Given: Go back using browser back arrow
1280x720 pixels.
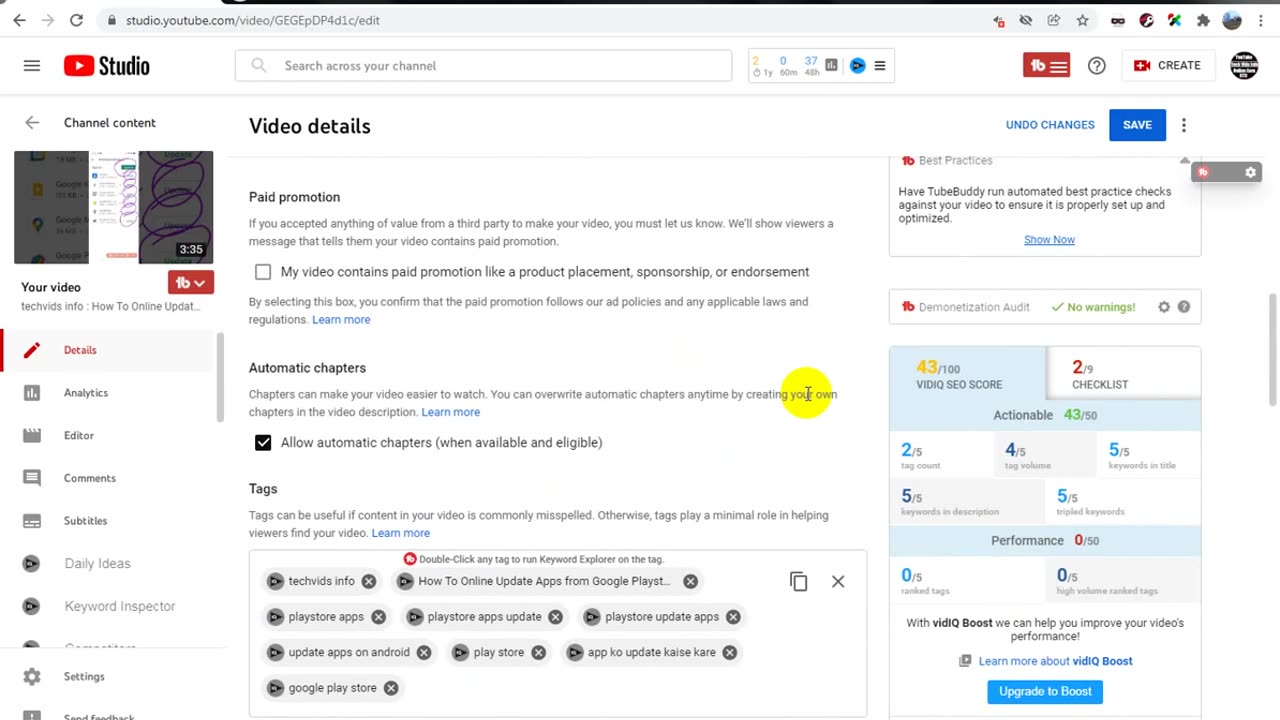Looking at the screenshot, I should point(19,20).
